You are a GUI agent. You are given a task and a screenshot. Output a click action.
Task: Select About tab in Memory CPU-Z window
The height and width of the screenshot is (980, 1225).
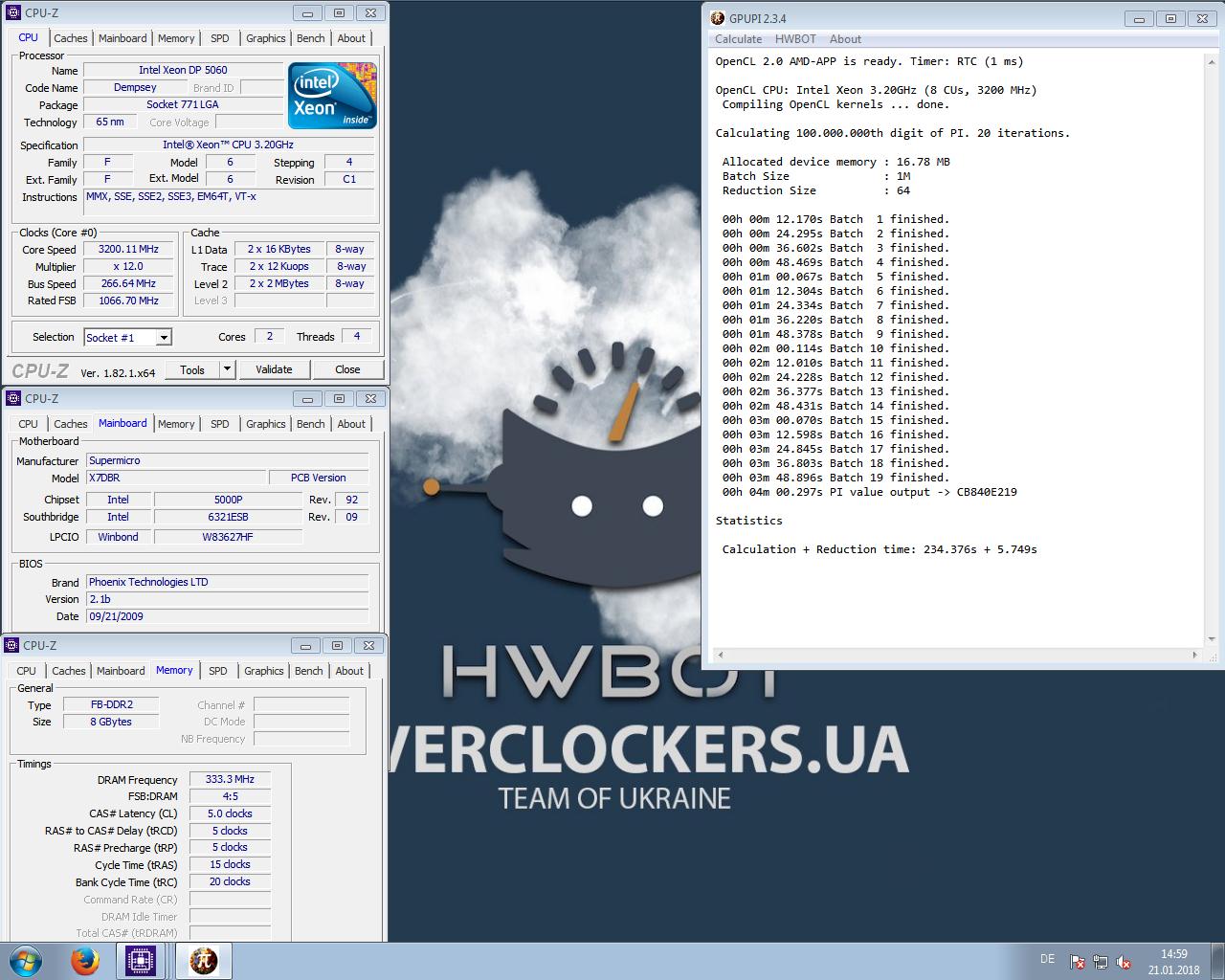[349, 671]
